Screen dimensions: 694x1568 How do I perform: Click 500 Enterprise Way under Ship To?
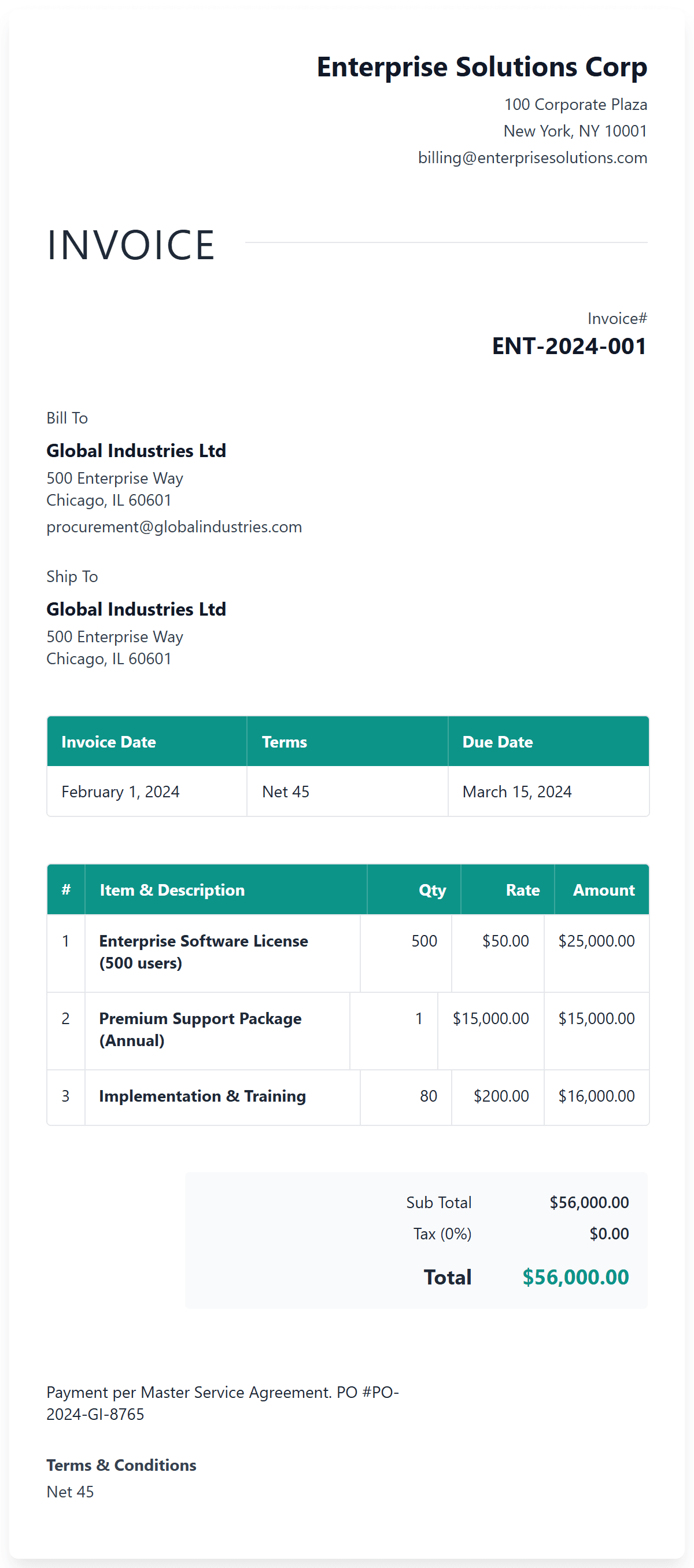(115, 636)
